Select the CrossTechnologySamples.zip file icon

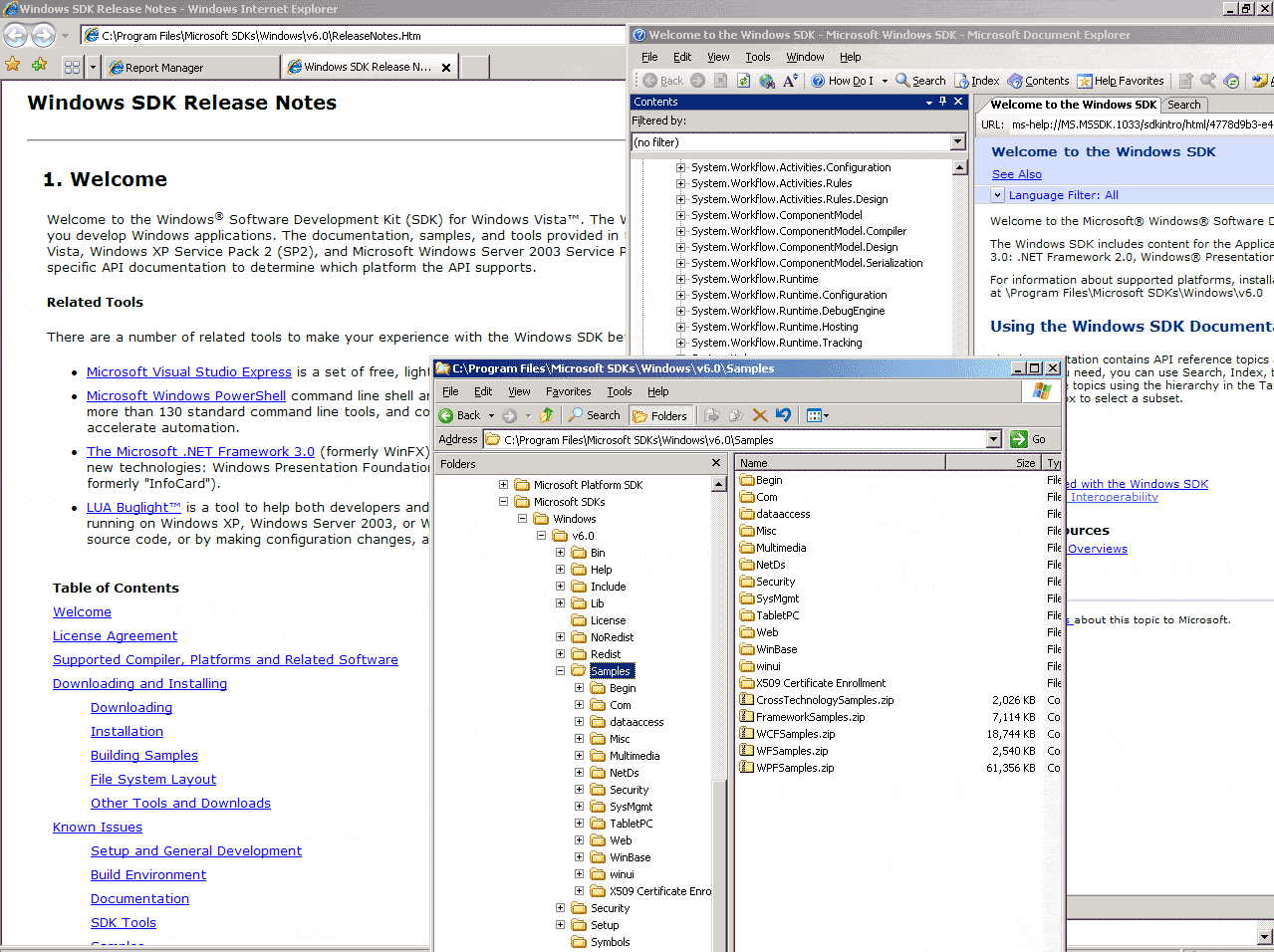click(x=746, y=700)
